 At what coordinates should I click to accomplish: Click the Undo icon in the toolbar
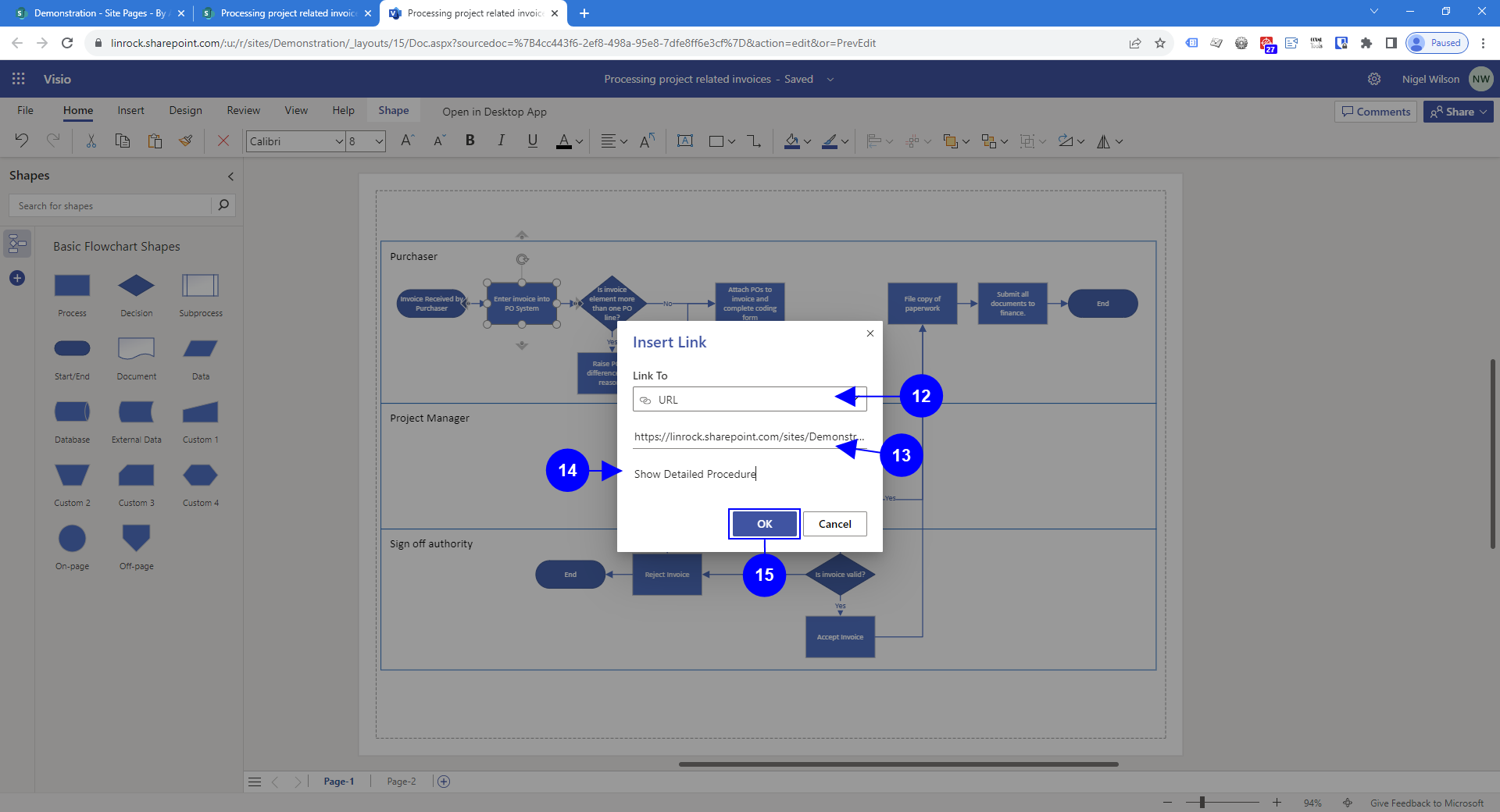22,141
